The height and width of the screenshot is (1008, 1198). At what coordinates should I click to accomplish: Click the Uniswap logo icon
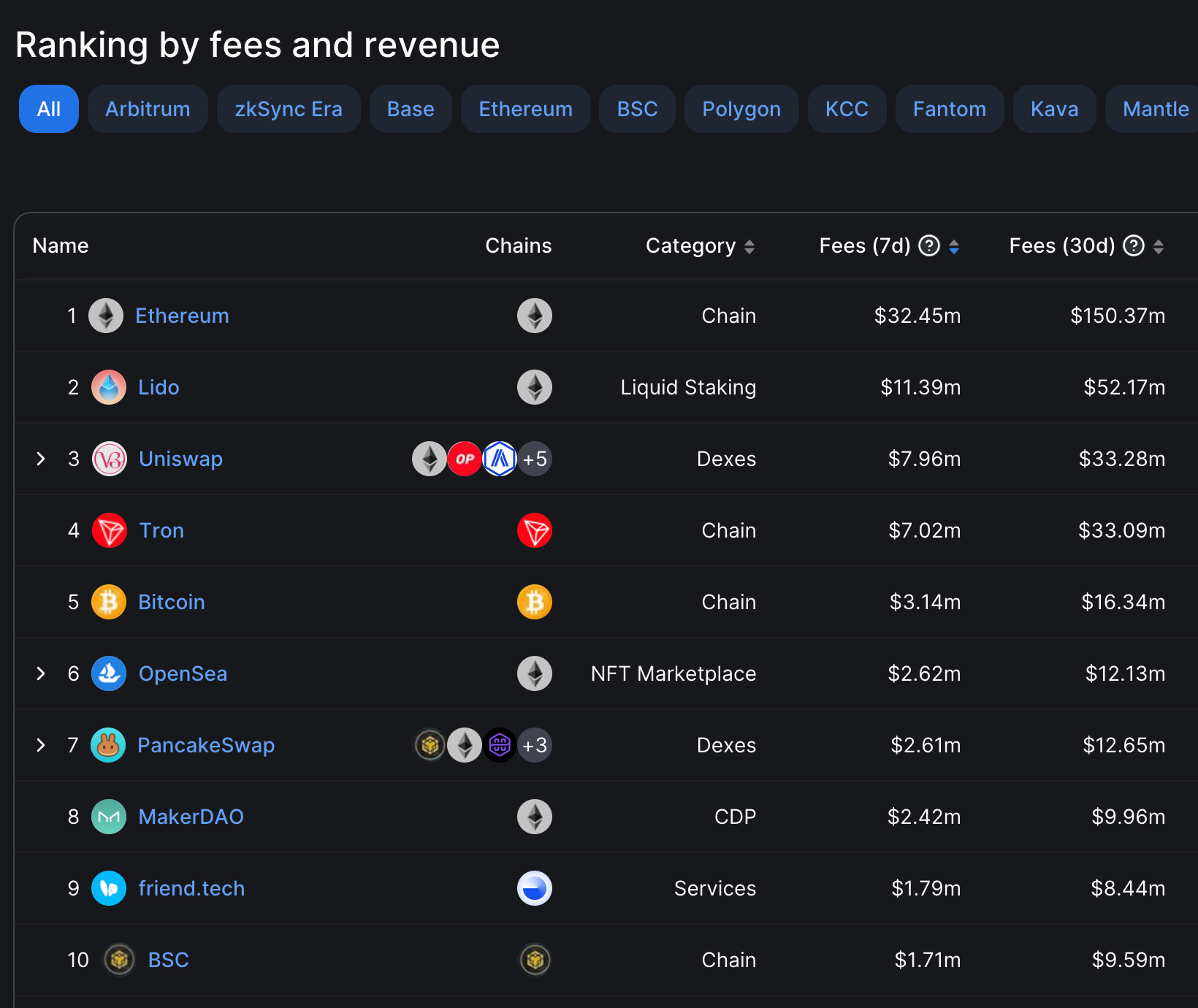coord(110,459)
